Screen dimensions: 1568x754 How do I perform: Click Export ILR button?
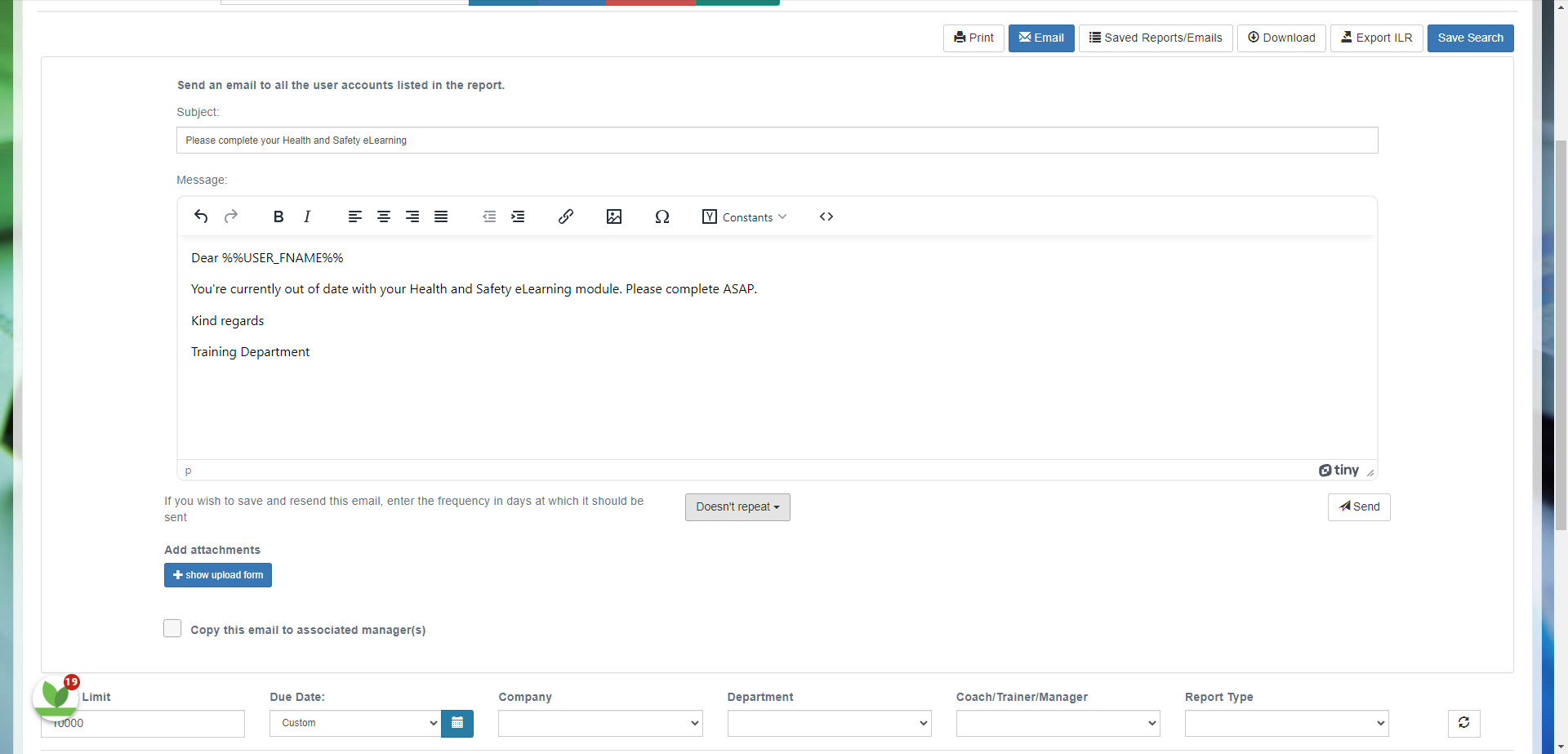pos(1377,38)
